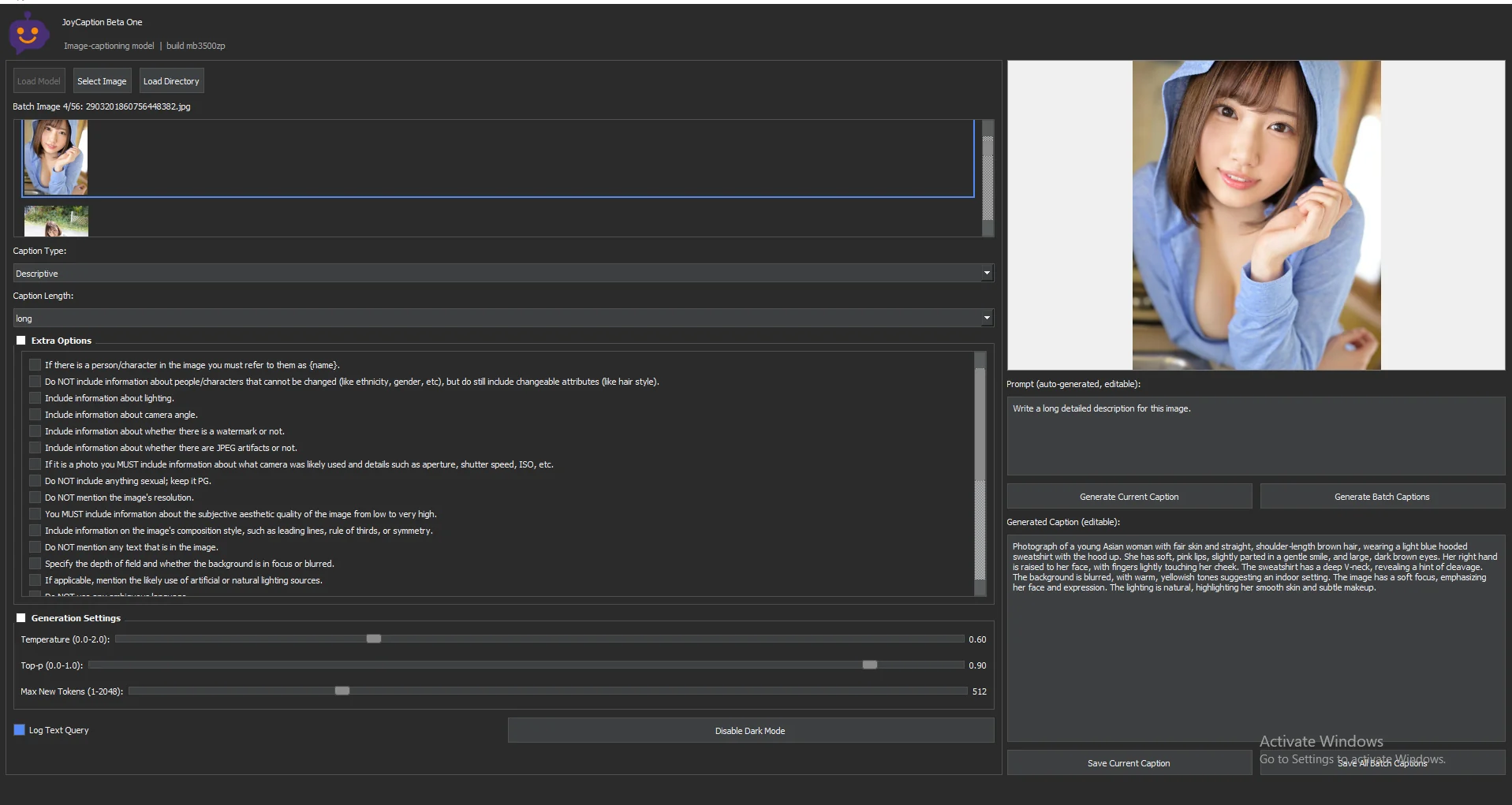Screen dimensions: 1512x805
Task: Click the Load Directory button
Action: click(x=171, y=81)
